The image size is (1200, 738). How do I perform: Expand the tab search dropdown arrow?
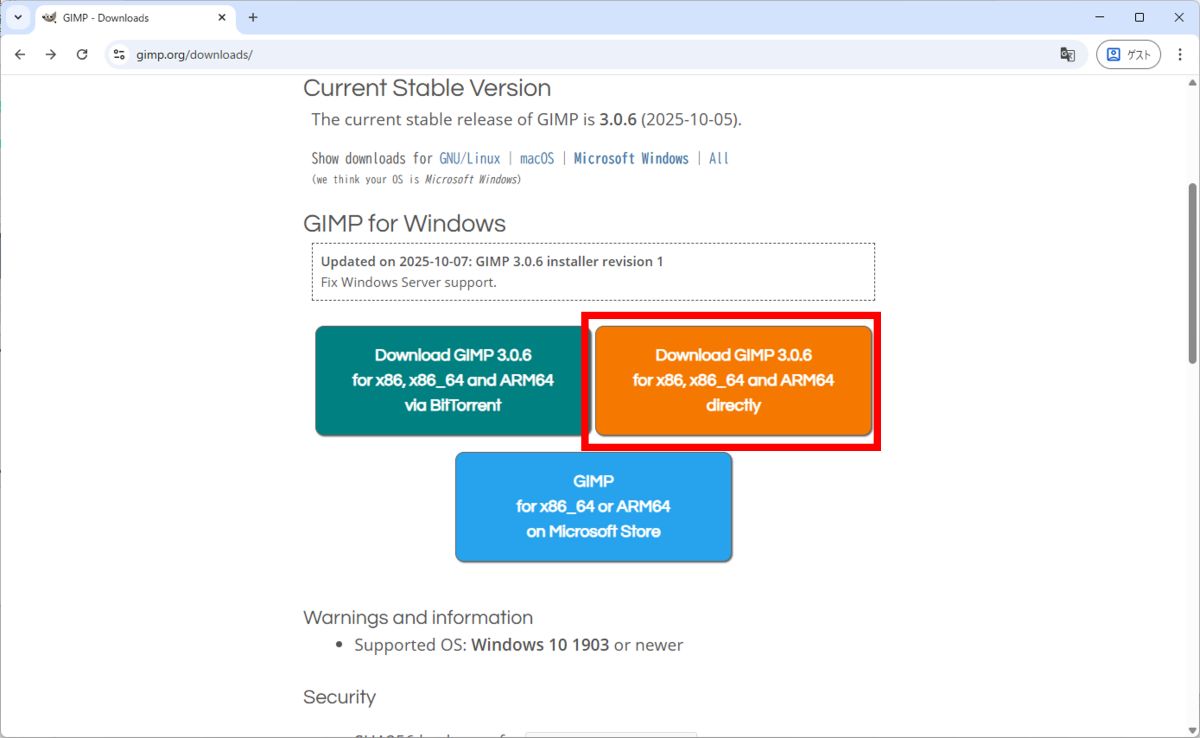[17, 17]
